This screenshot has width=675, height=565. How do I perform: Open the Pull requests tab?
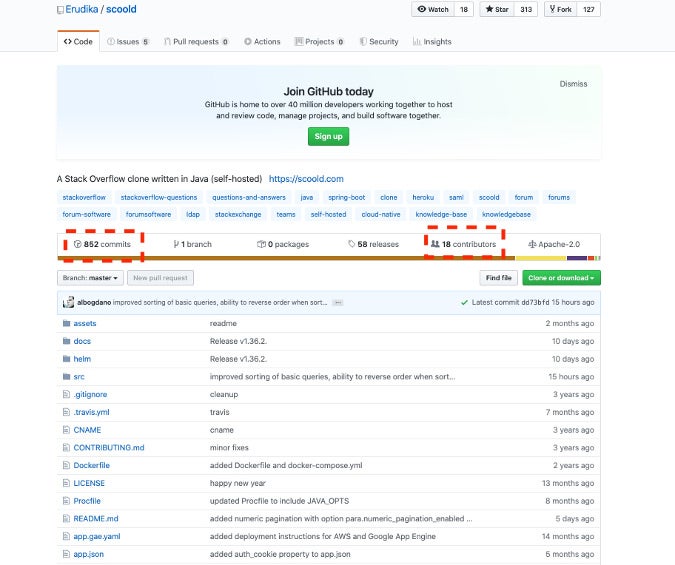click(x=196, y=41)
